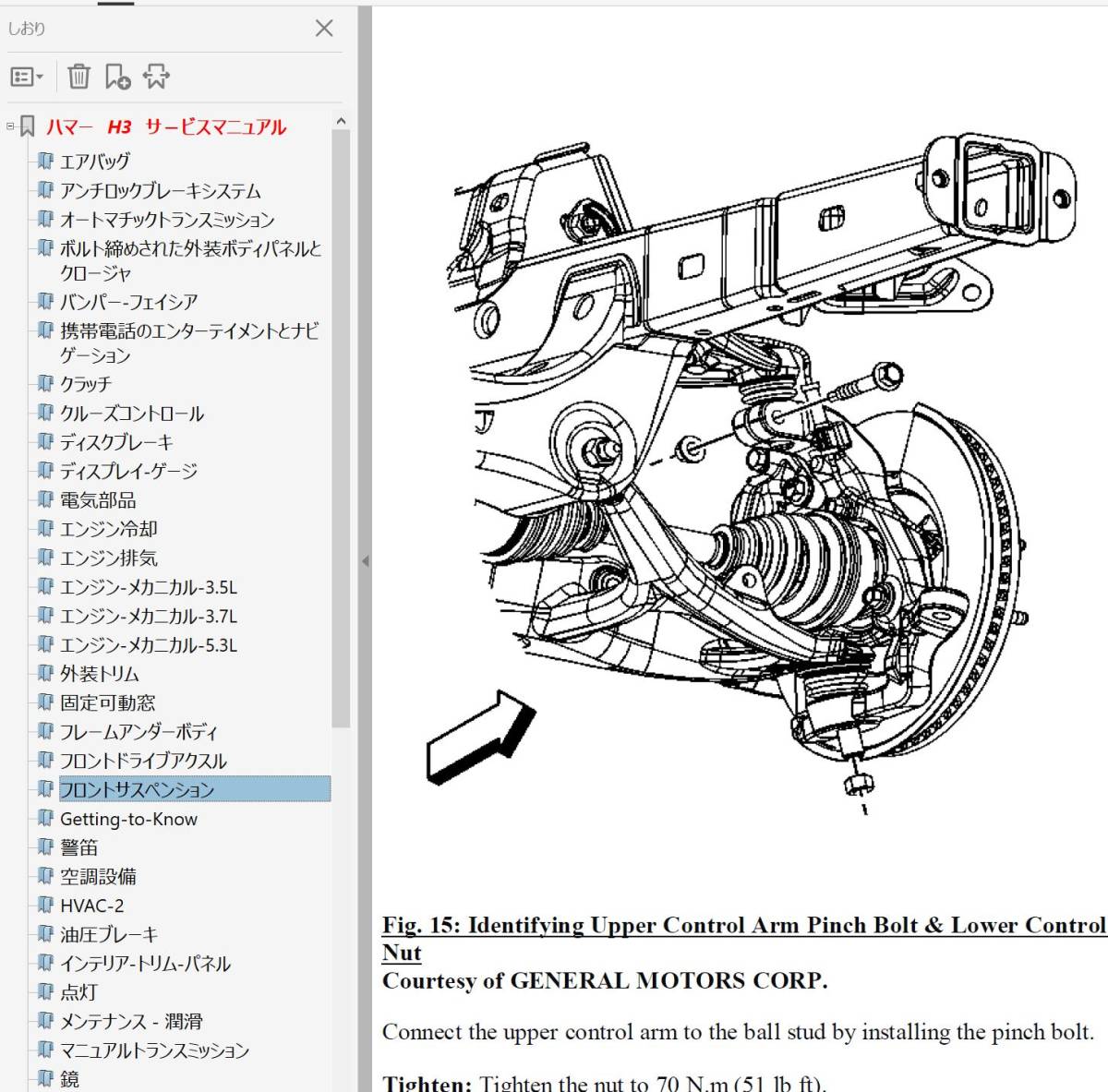The height and width of the screenshot is (1092, 1108).
Task: Open the HVAC-2 bookmark
Action: [91, 906]
